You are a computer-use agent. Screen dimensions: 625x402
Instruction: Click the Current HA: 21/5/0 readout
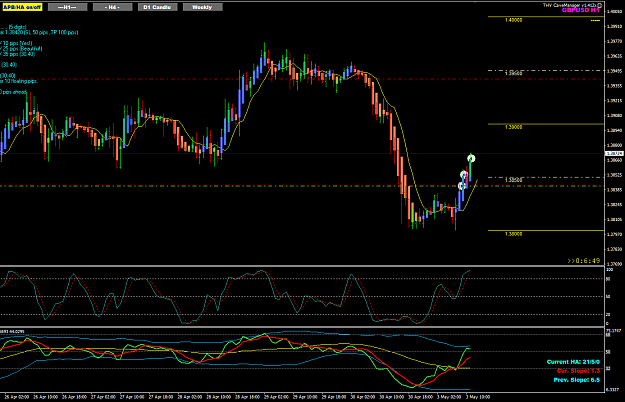[x=573, y=362]
